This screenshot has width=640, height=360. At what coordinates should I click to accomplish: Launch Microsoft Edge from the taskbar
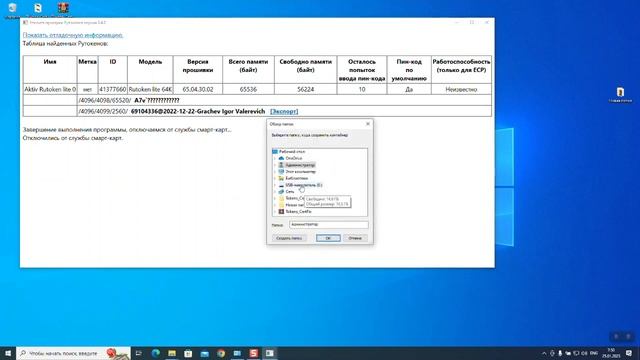(156, 353)
